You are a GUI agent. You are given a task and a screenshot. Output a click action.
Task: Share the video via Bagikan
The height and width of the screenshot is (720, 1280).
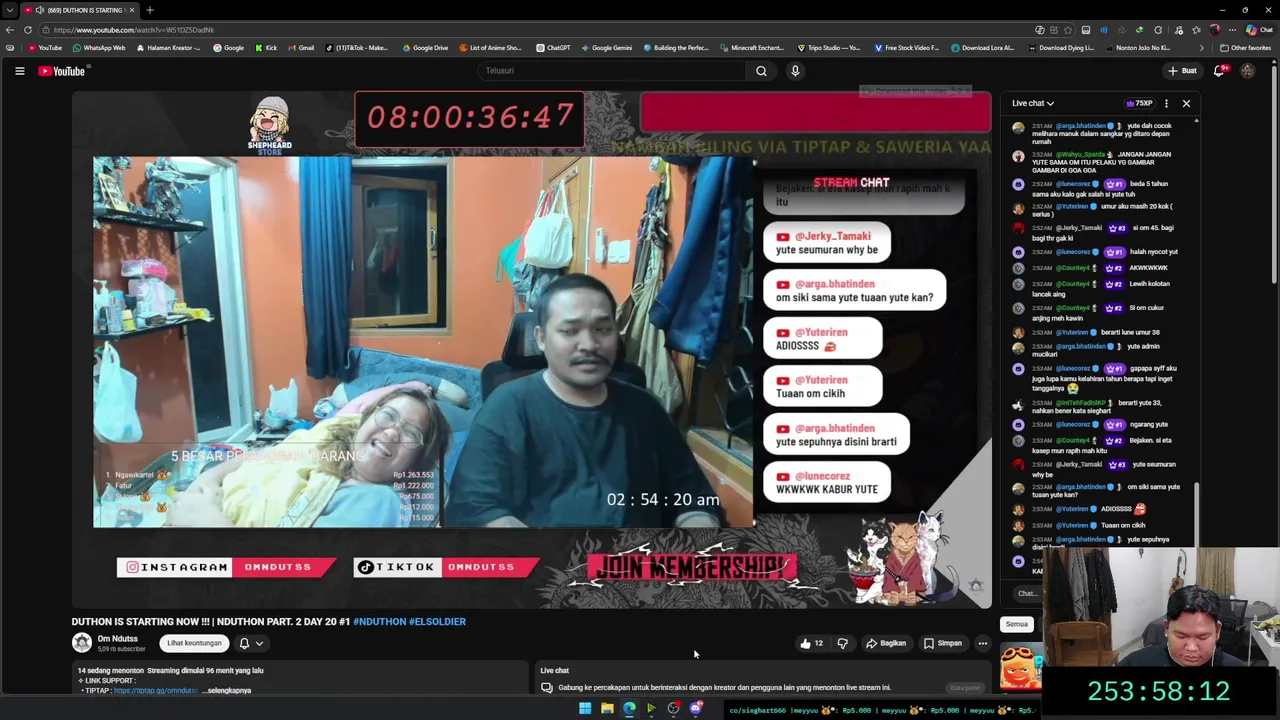(886, 643)
